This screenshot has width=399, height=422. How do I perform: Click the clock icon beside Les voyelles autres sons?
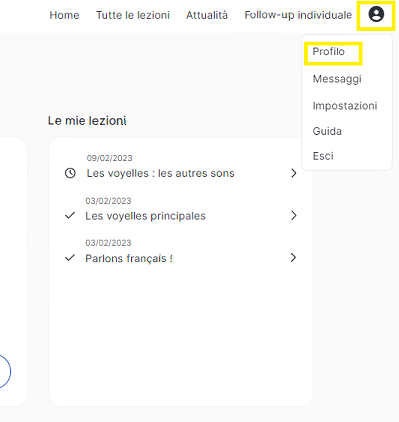click(70, 173)
